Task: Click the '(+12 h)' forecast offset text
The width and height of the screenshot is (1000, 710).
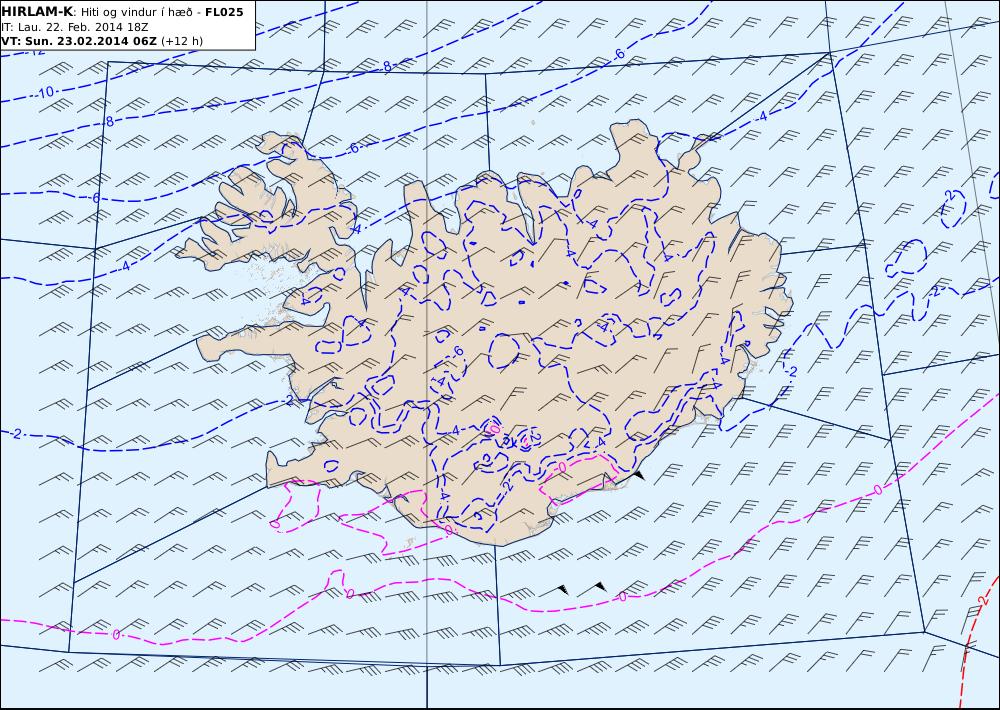Action: (182, 41)
